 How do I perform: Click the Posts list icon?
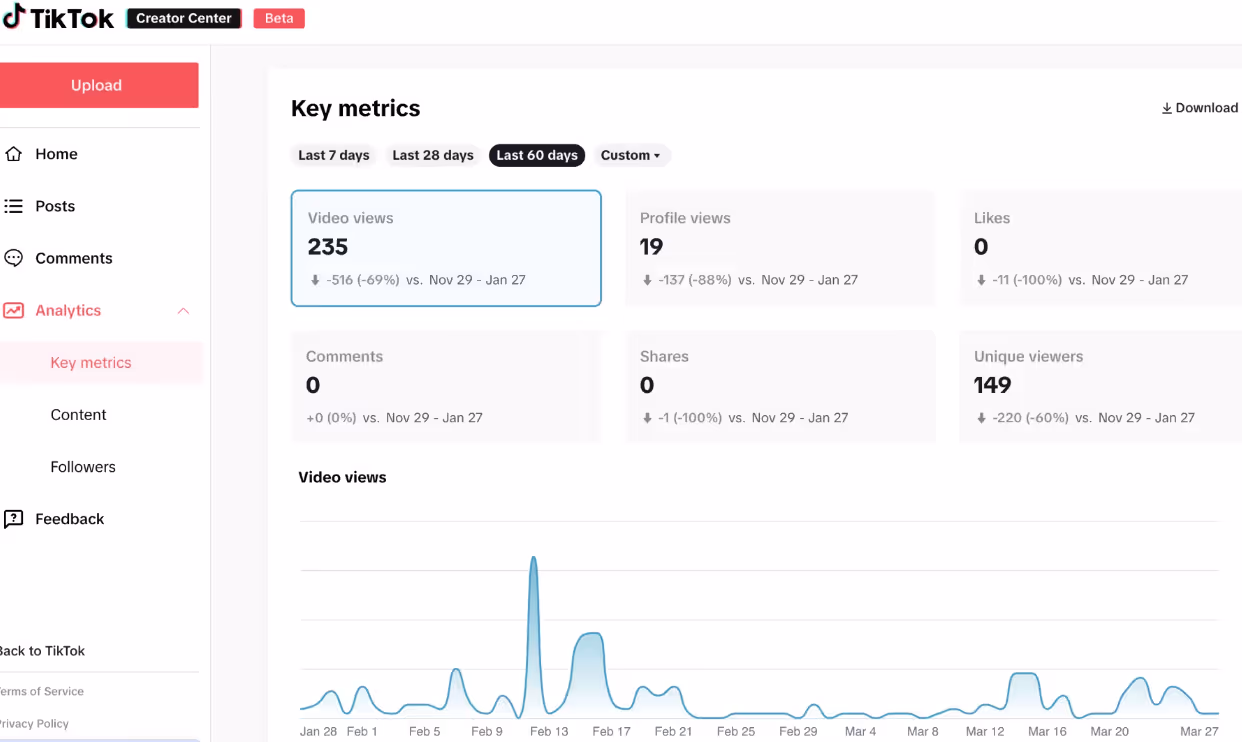coord(13,206)
